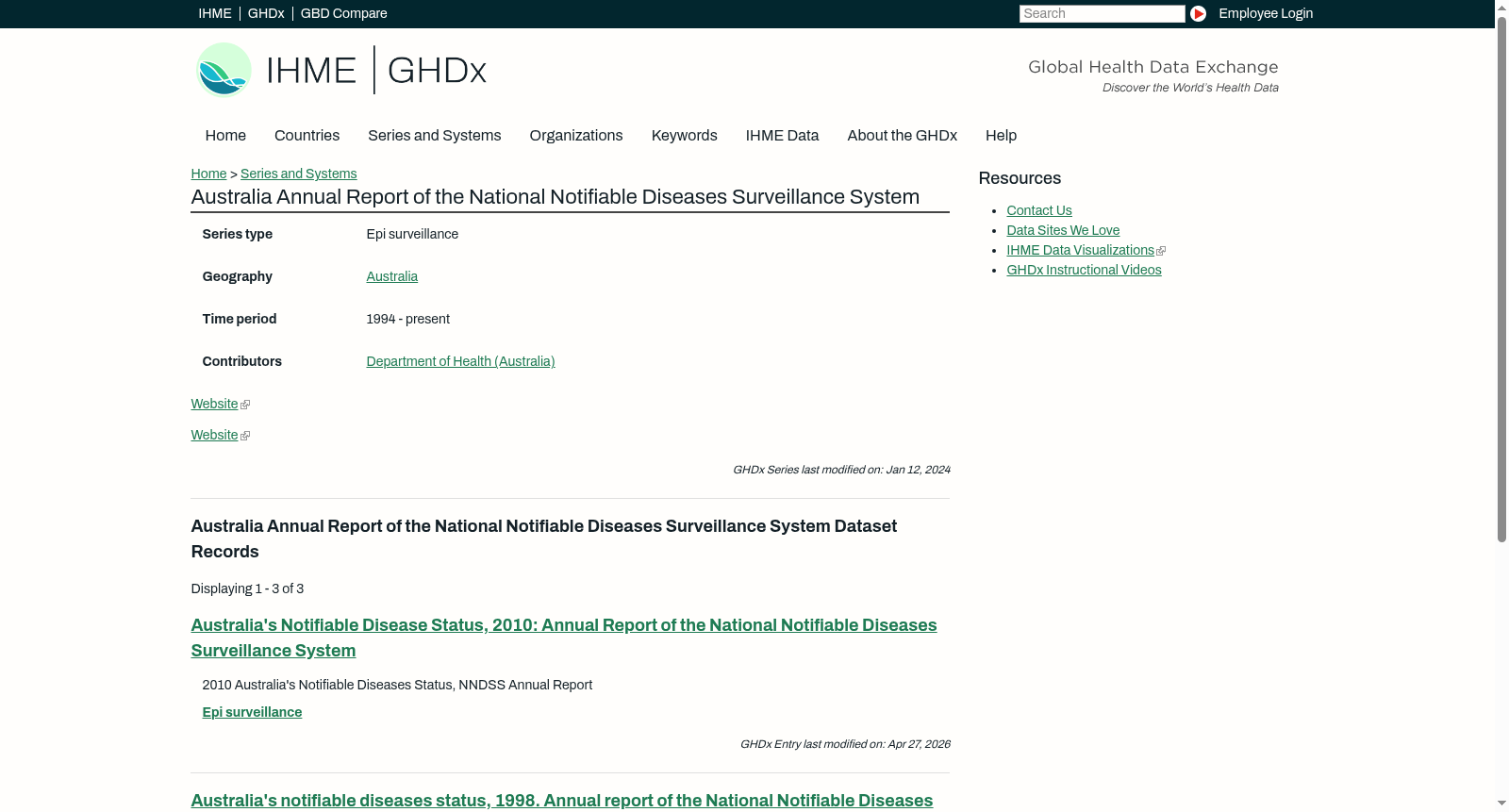The height and width of the screenshot is (812, 1509).
Task: Open Organizations menu
Action: (x=576, y=136)
